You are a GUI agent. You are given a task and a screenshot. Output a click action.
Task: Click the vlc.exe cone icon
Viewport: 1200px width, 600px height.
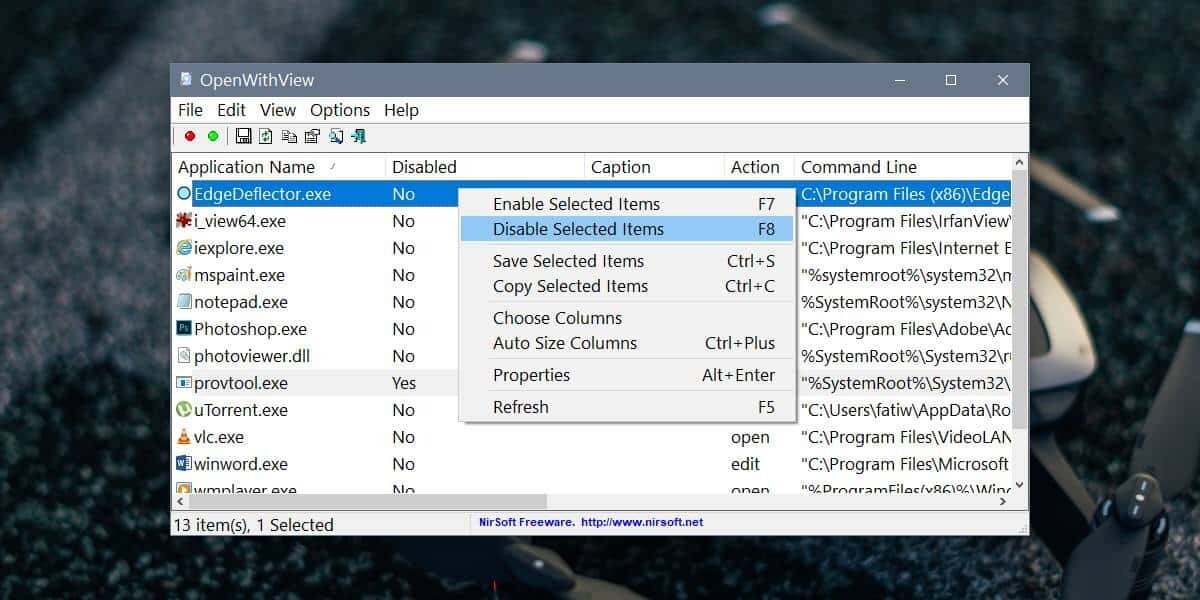(x=184, y=437)
